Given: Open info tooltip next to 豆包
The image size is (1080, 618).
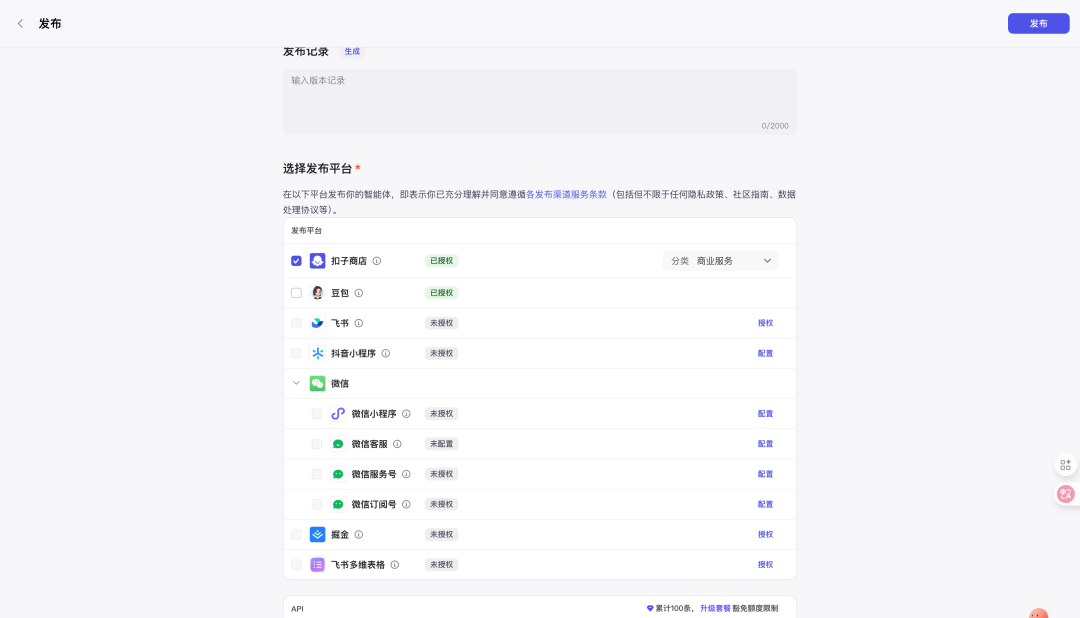Looking at the screenshot, I should [x=359, y=293].
